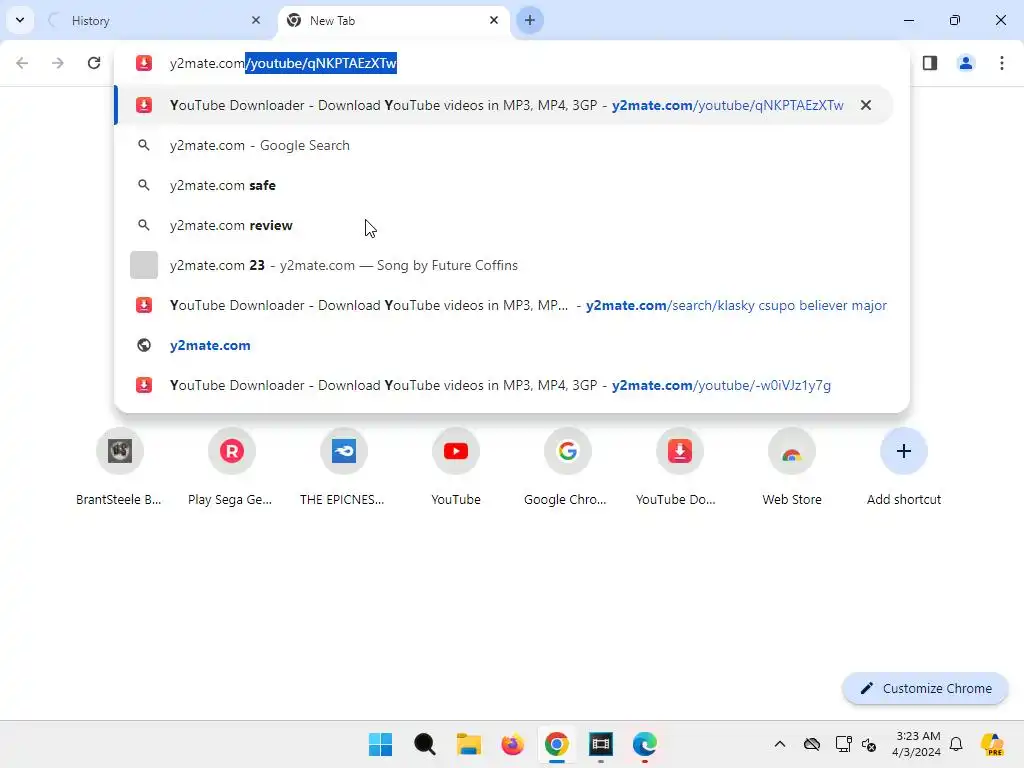This screenshot has width=1024, height=768.
Task: Choose 'y2mate.com safe' search suggestion
Action: [504, 185]
